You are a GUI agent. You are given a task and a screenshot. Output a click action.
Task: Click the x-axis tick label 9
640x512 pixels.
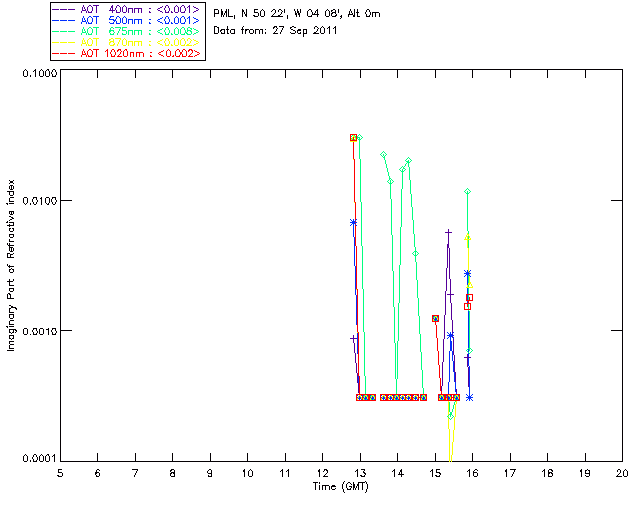point(210,473)
